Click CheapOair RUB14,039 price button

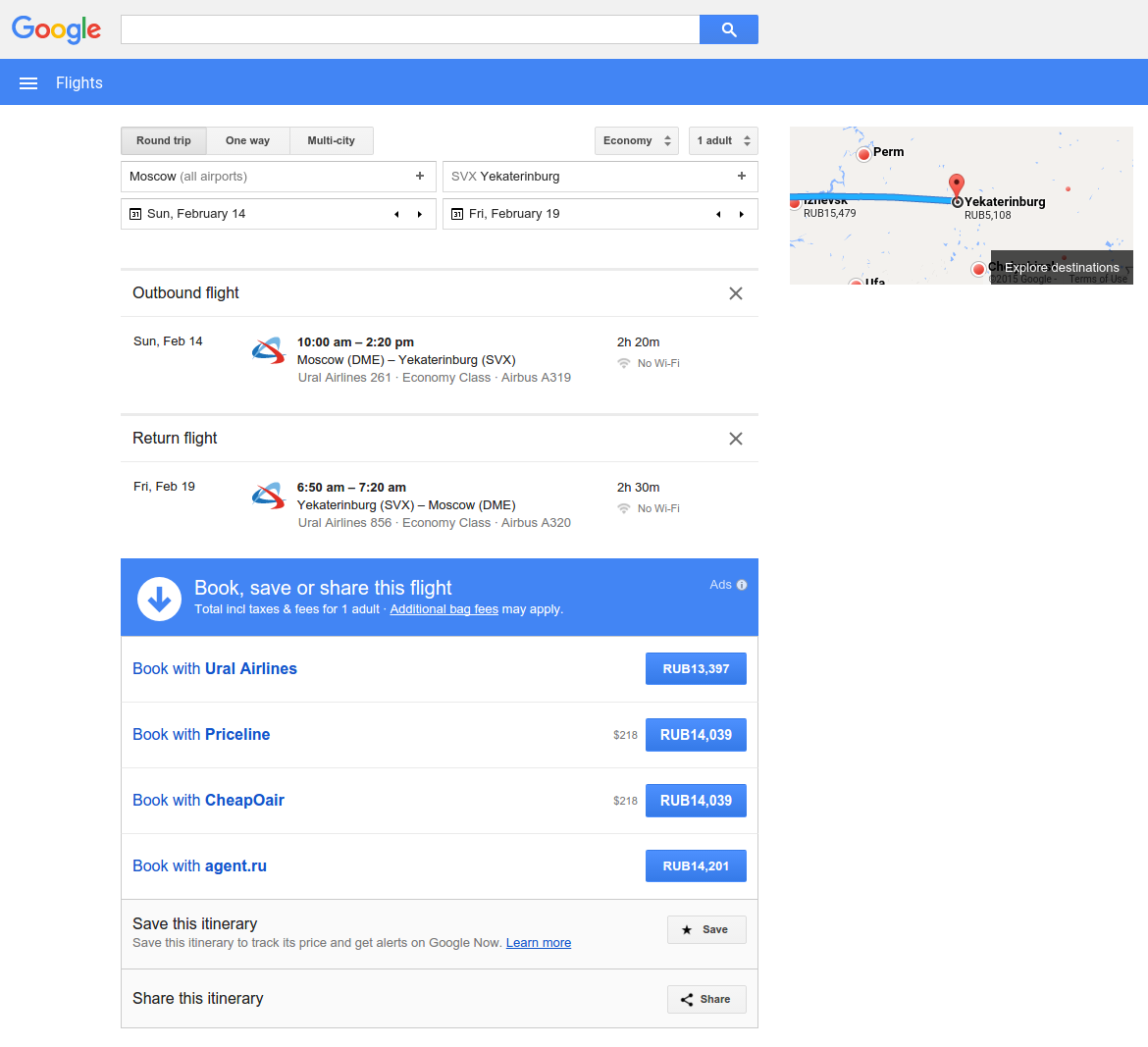pos(696,801)
